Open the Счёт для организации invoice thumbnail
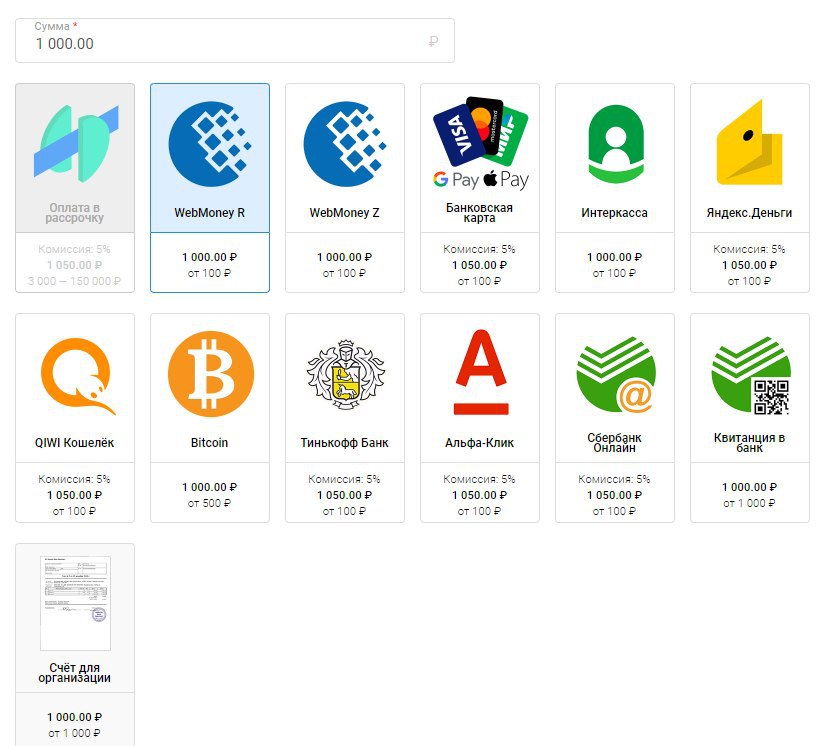 (x=75, y=603)
